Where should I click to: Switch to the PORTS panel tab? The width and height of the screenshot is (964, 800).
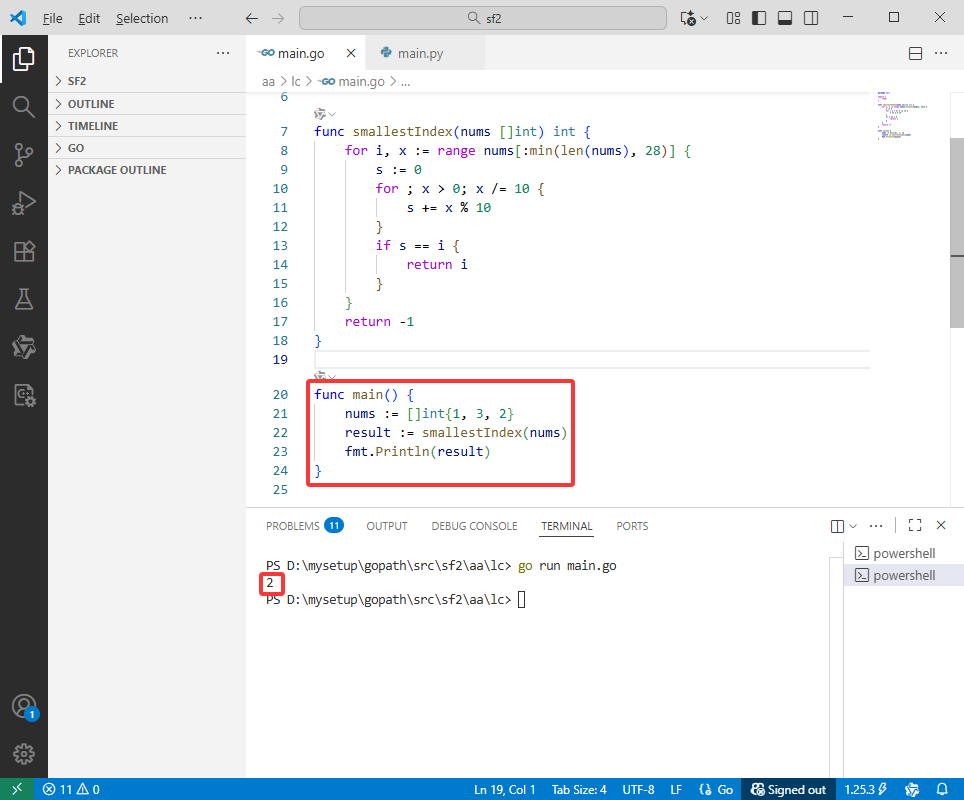[x=632, y=526]
